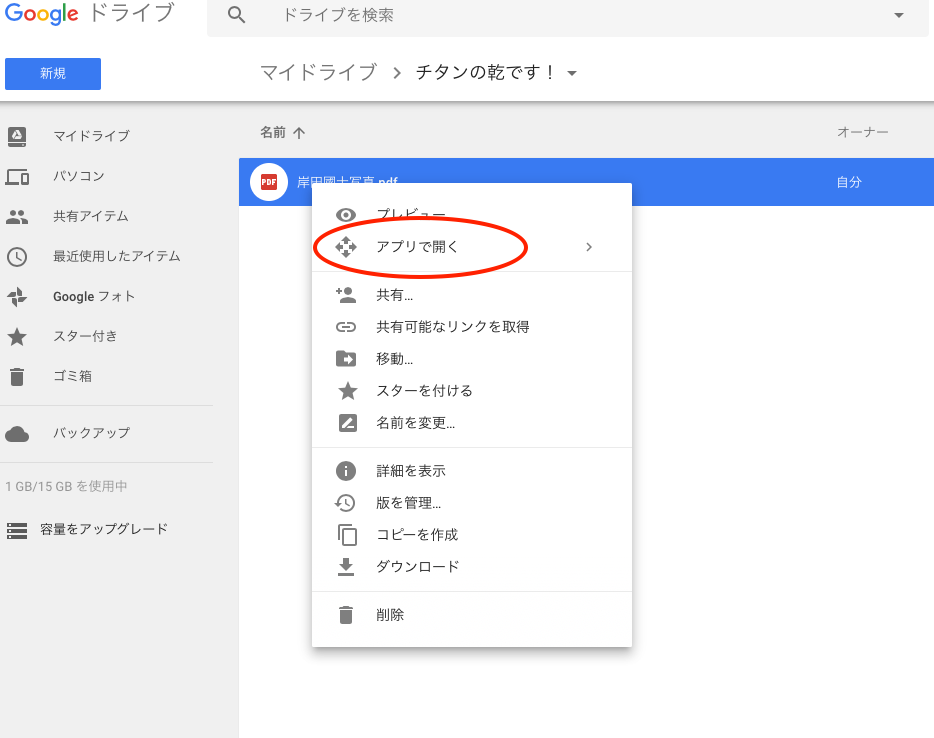The width and height of the screenshot is (934, 738).
Task: Choose 名前を変更 from the menu
Action: (415, 423)
